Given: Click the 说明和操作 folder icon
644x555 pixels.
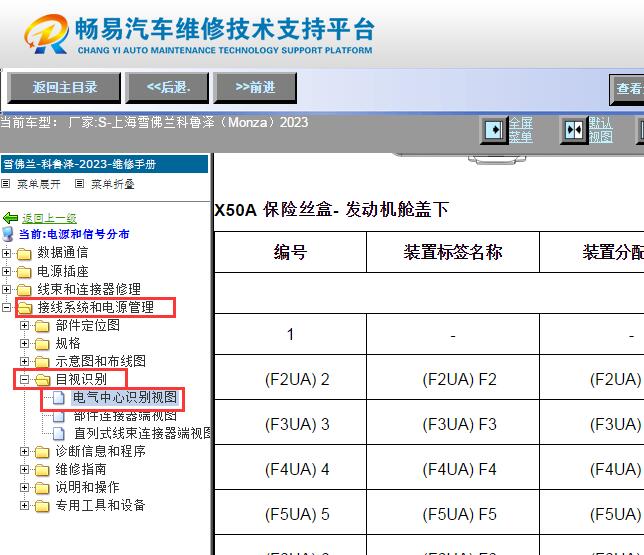Looking at the screenshot, I should point(42,488).
